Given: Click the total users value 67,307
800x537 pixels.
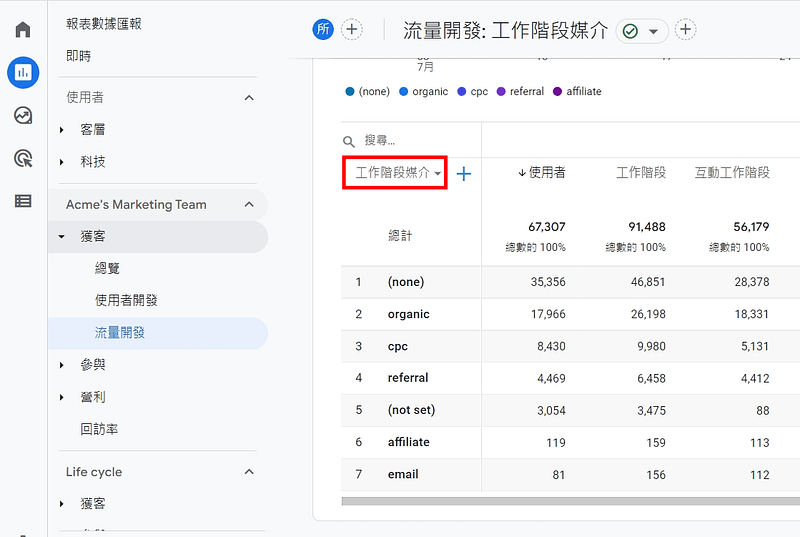Looking at the screenshot, I should 546,227.
